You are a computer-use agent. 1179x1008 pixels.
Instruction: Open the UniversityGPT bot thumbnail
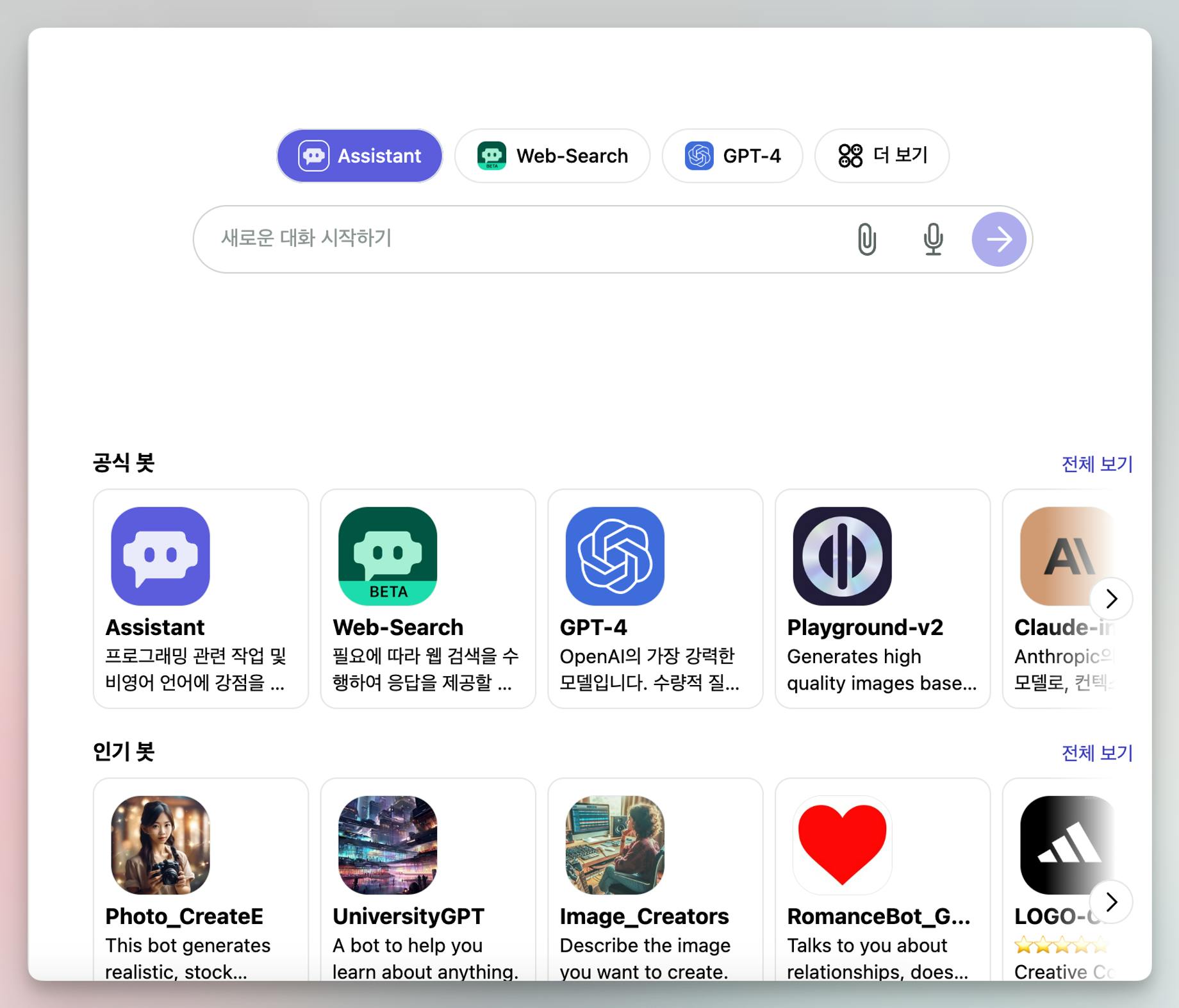point(388,845)
